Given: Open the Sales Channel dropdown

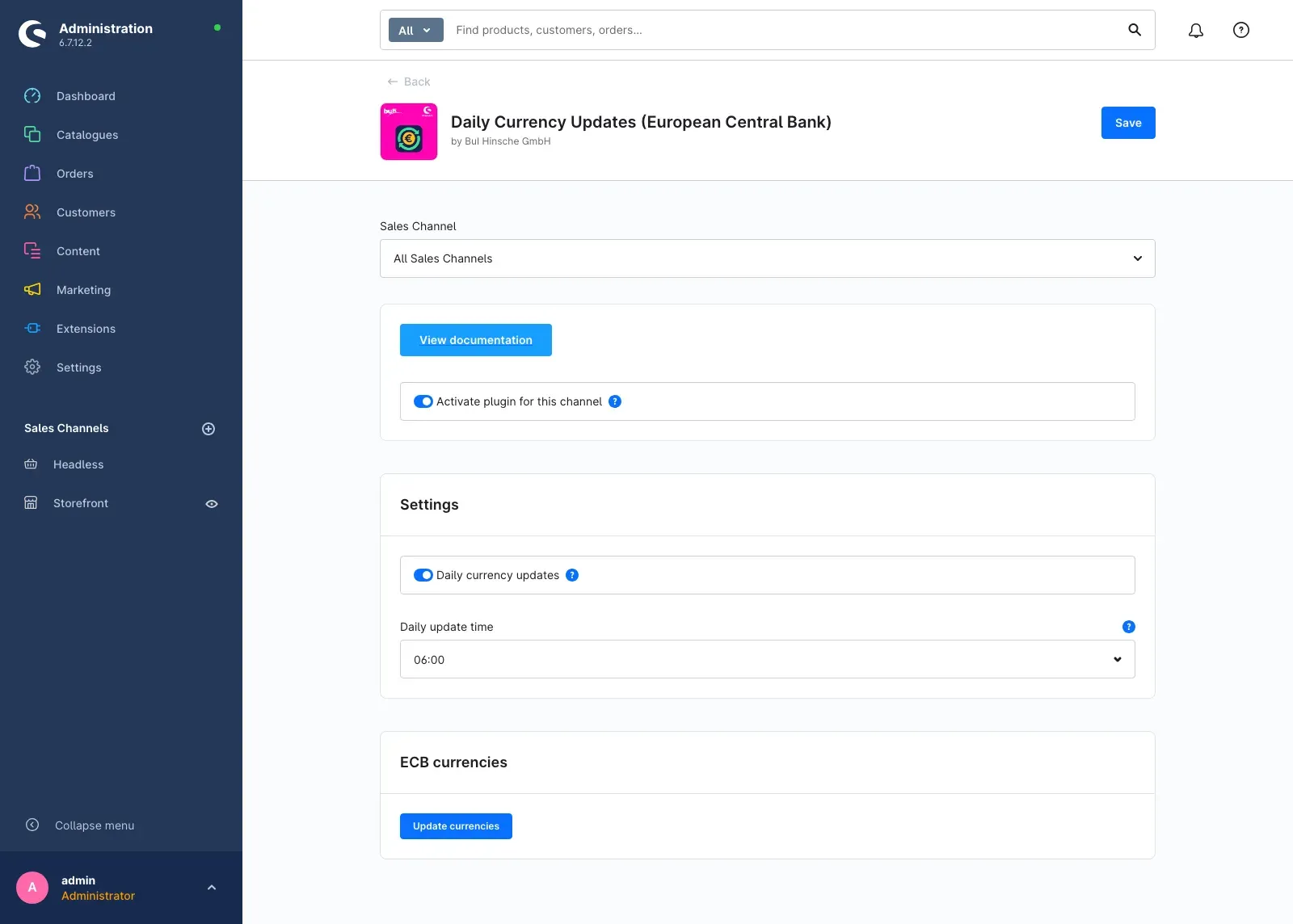Looking at the screenshot, I should [768, 258].
